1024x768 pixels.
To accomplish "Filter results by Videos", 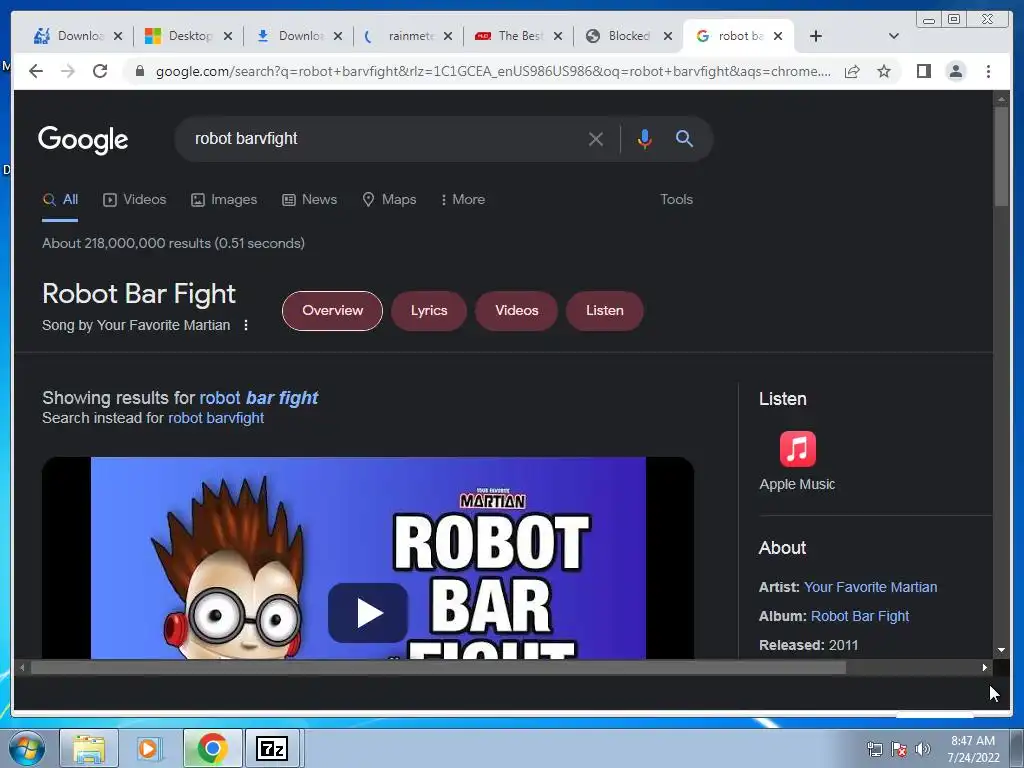I will point(135,200).
